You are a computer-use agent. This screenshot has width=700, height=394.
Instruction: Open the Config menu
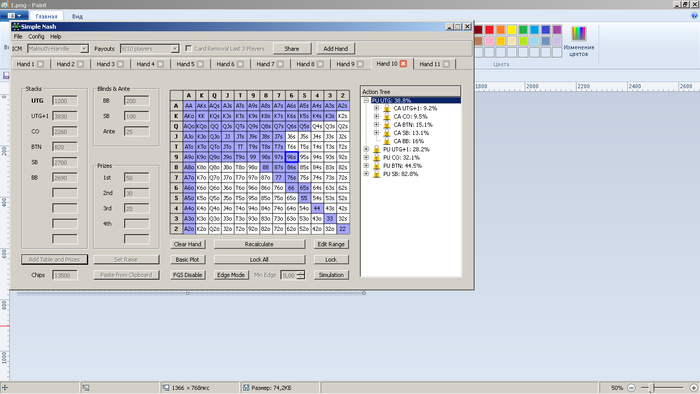(36, 37)
